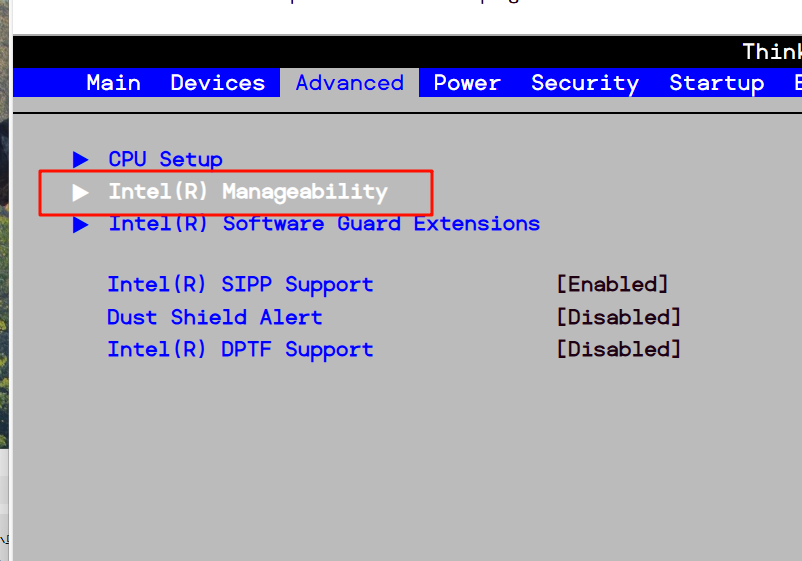Image resolution: width=802 pixels, height=561 pixels.
Task: Toggle the Dust Shield Alert [Disabled] value
Action: [618, 317]
